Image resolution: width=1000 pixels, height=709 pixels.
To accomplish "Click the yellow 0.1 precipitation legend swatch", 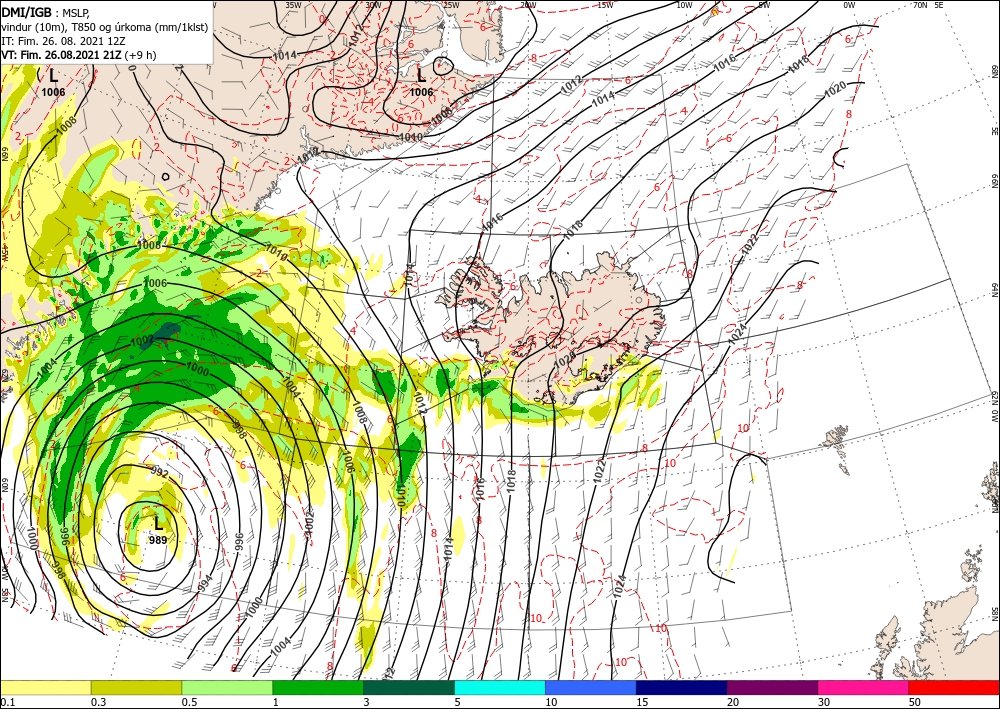I will click(x=45, y=687).
